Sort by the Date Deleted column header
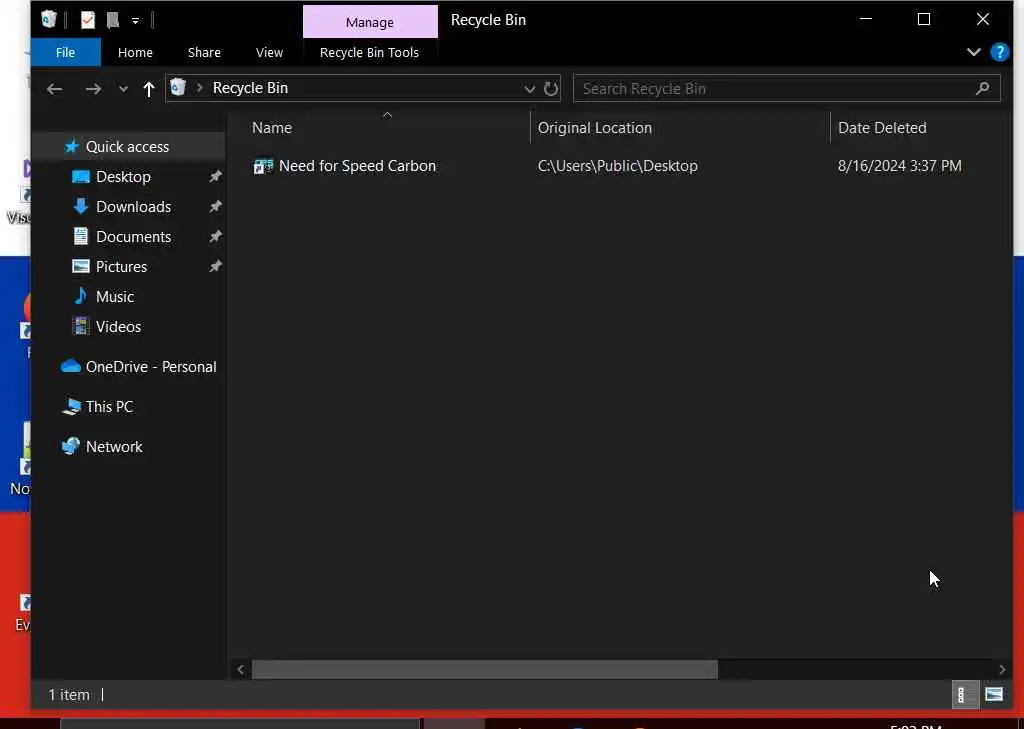1024x729 pixels. [882, 127]
